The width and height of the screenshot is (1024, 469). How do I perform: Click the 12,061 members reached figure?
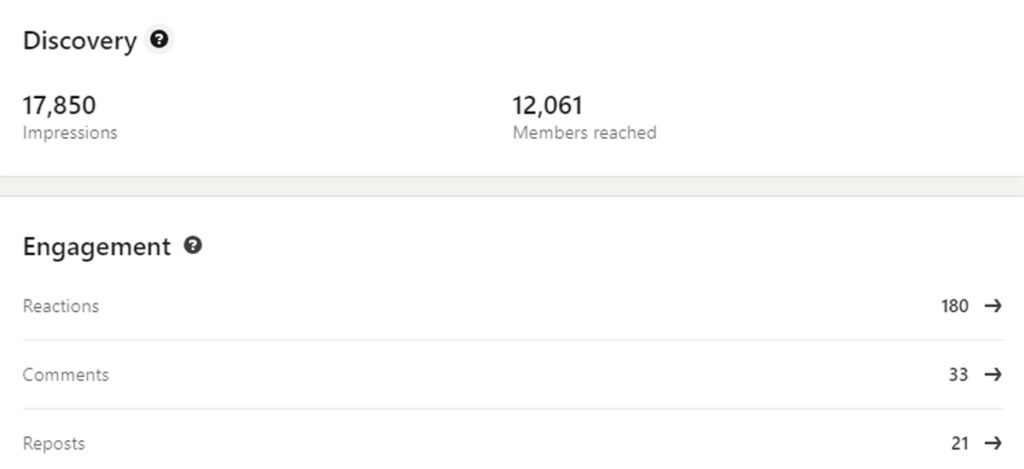coord(547,105)
